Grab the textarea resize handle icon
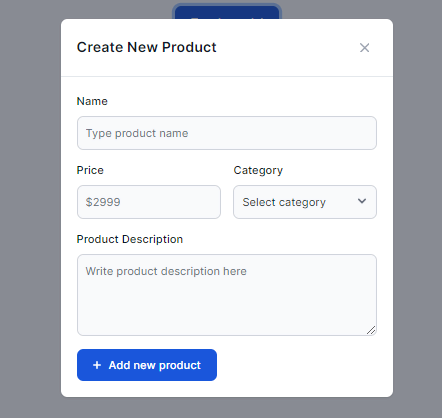Screen dimensions: 442x418 point(371,330)
